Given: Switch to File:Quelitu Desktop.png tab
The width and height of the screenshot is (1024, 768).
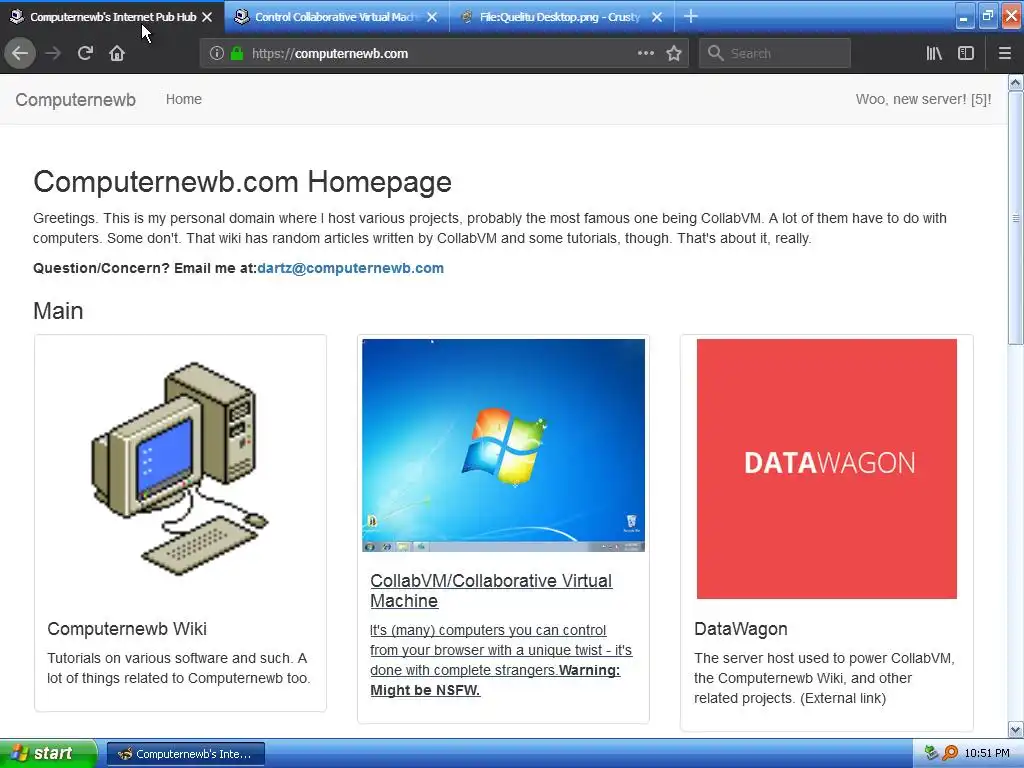Looking at the screenshot, I should [x=562, y=17].
